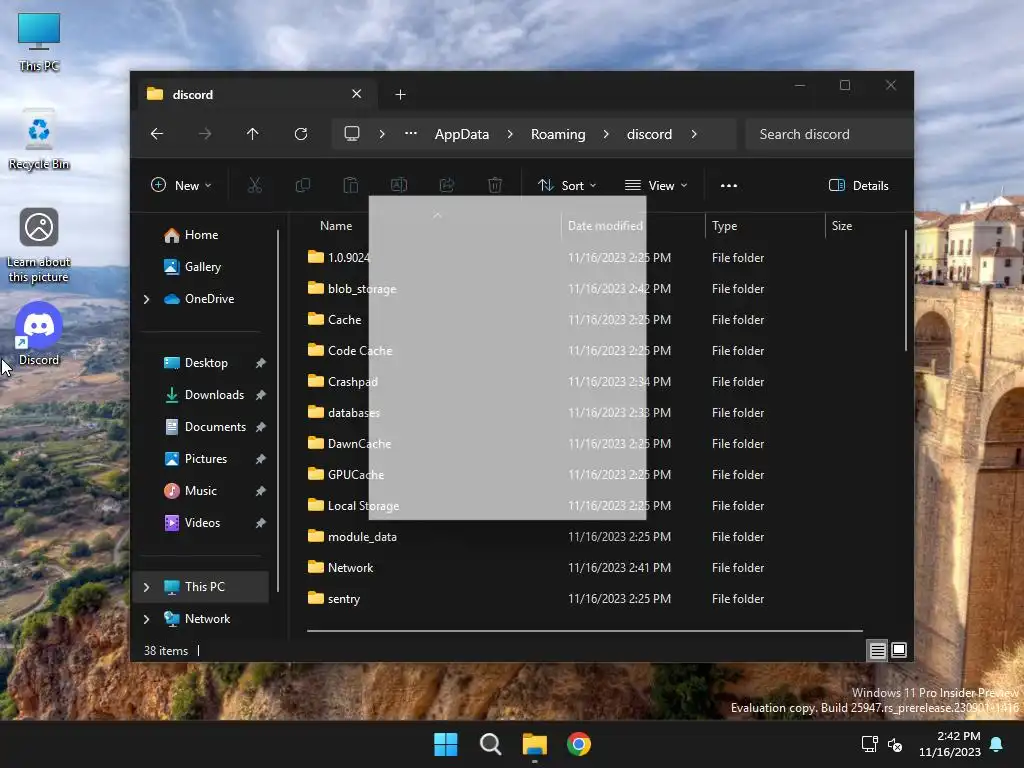The image size is (1024, 768).
Task: Go back with the left arrow button
Action: coord(157,134)
